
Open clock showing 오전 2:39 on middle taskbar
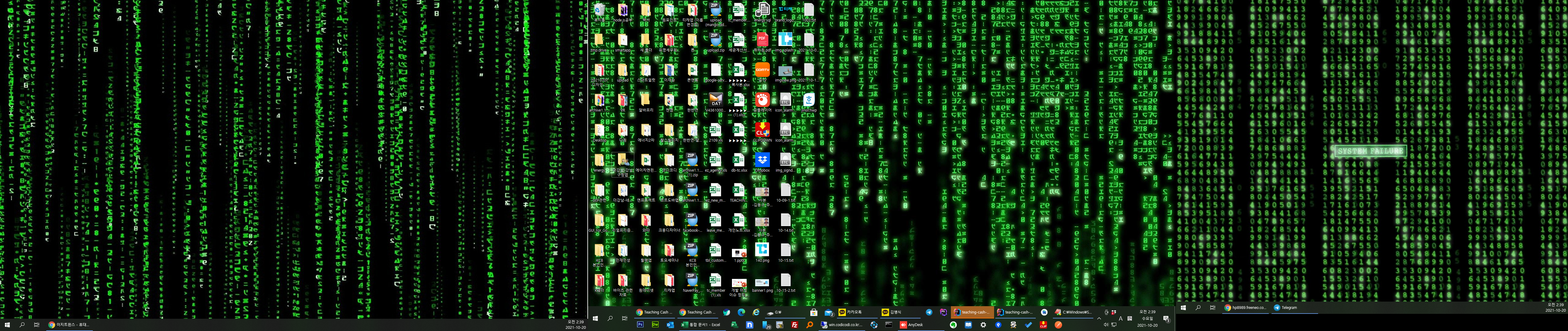click(1148, 318)
